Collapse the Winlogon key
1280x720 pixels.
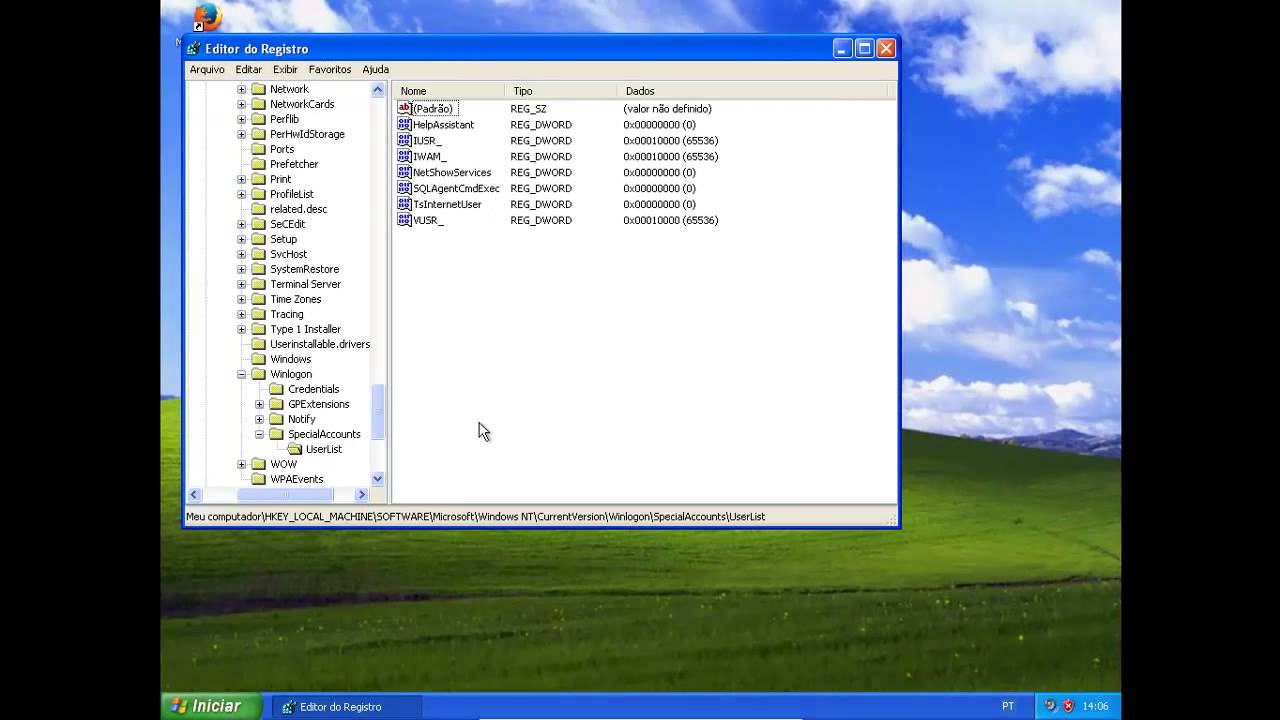[x=241, y=374]
